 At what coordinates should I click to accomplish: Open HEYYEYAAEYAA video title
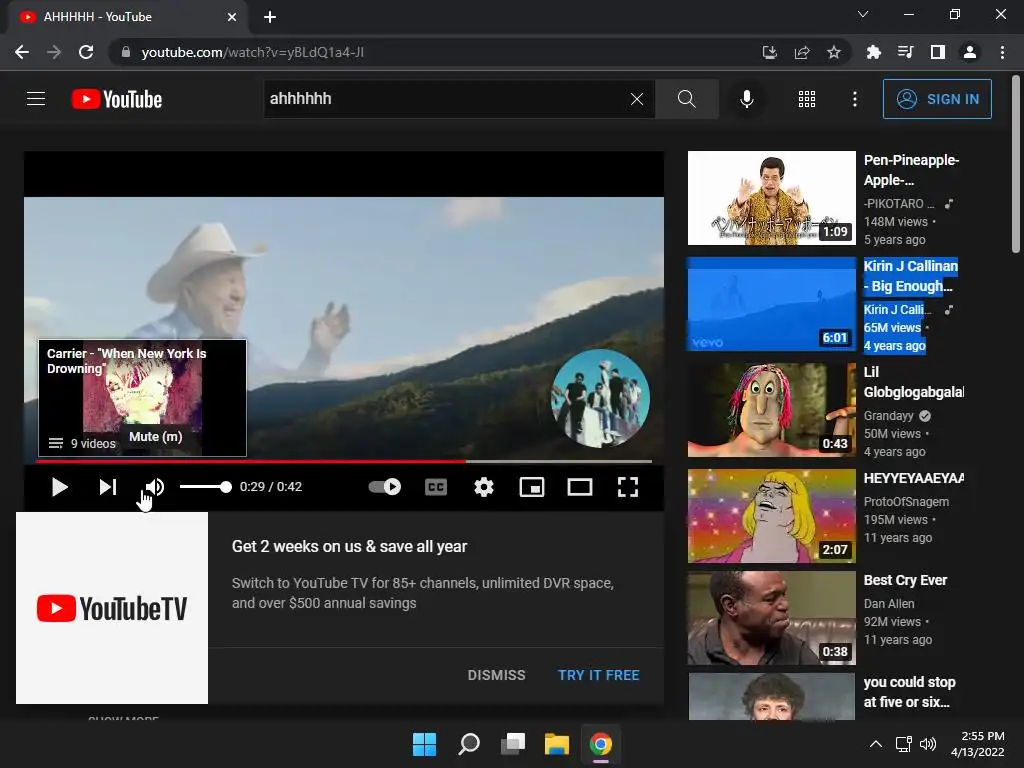click(914, 479)
